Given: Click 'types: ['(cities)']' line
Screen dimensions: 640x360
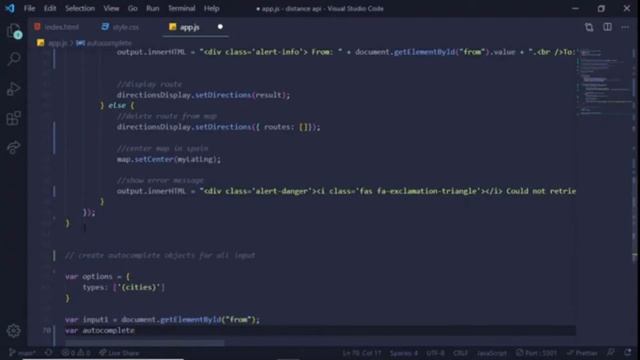Looking at the screenshot, I should point(124,287).
